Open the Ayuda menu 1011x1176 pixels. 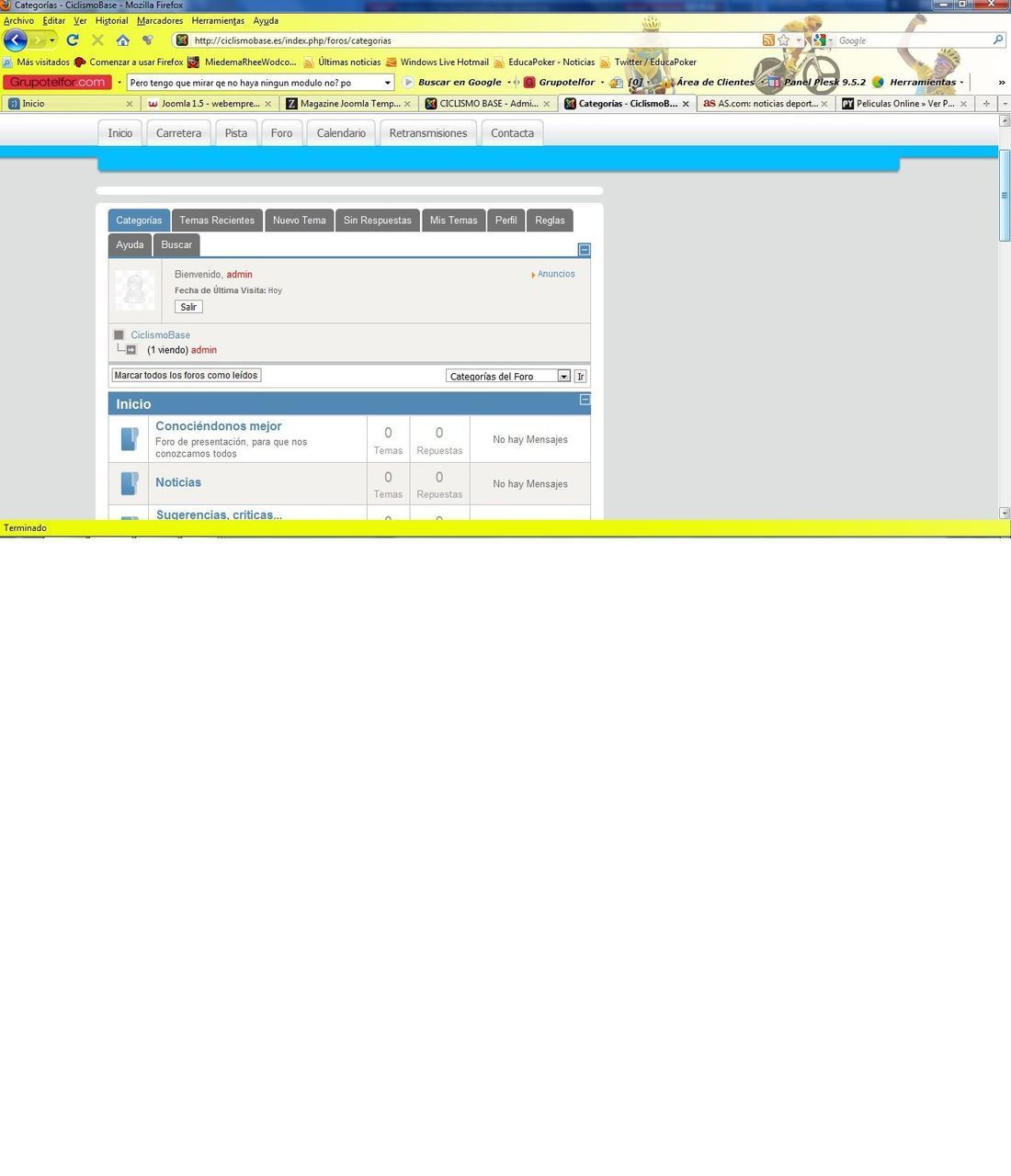(266, 20)
